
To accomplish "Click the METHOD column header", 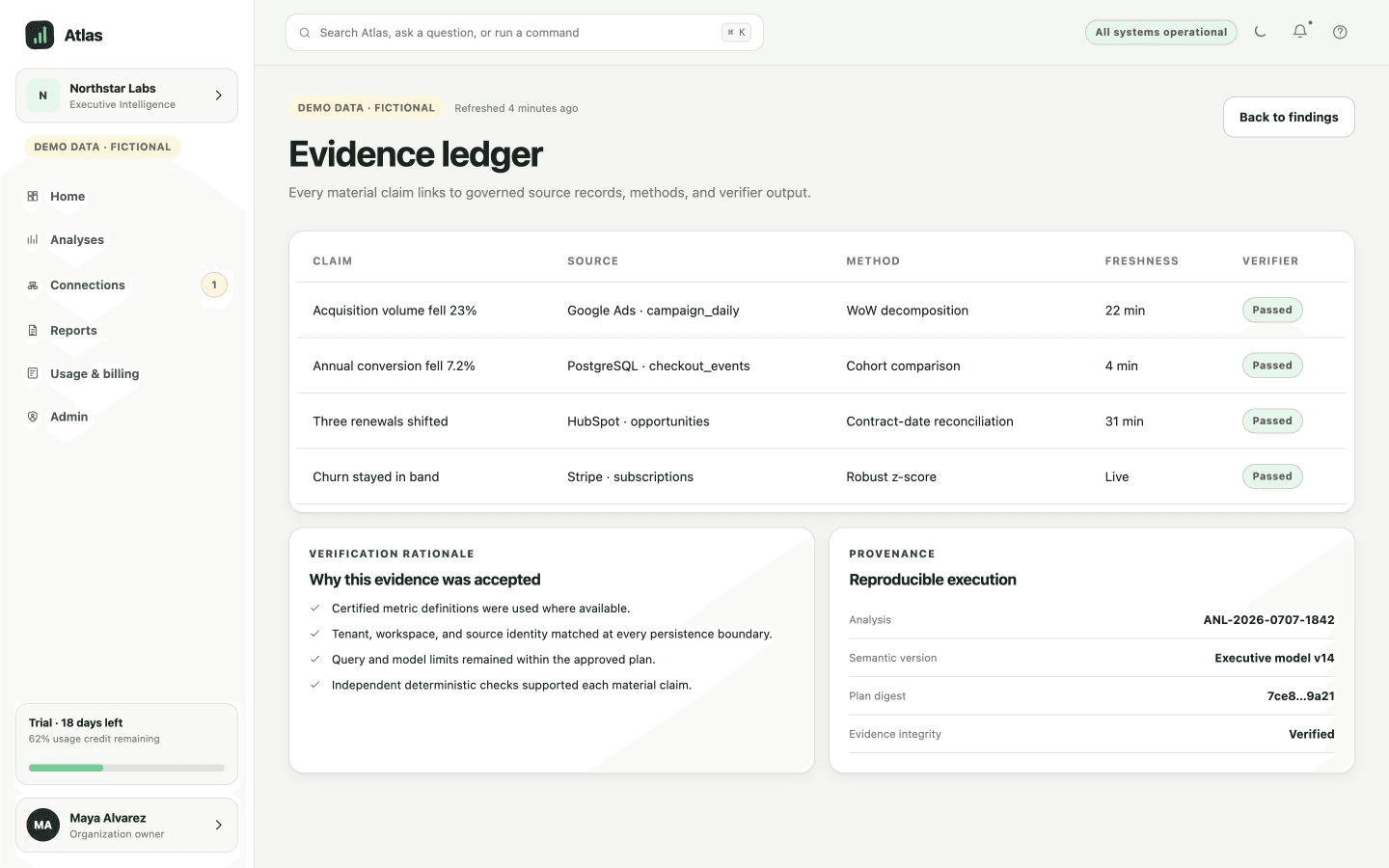I will coord(873,261).
